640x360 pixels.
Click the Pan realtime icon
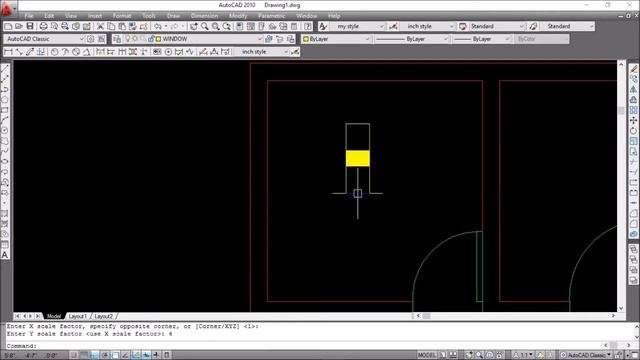(x=193, y=27)
